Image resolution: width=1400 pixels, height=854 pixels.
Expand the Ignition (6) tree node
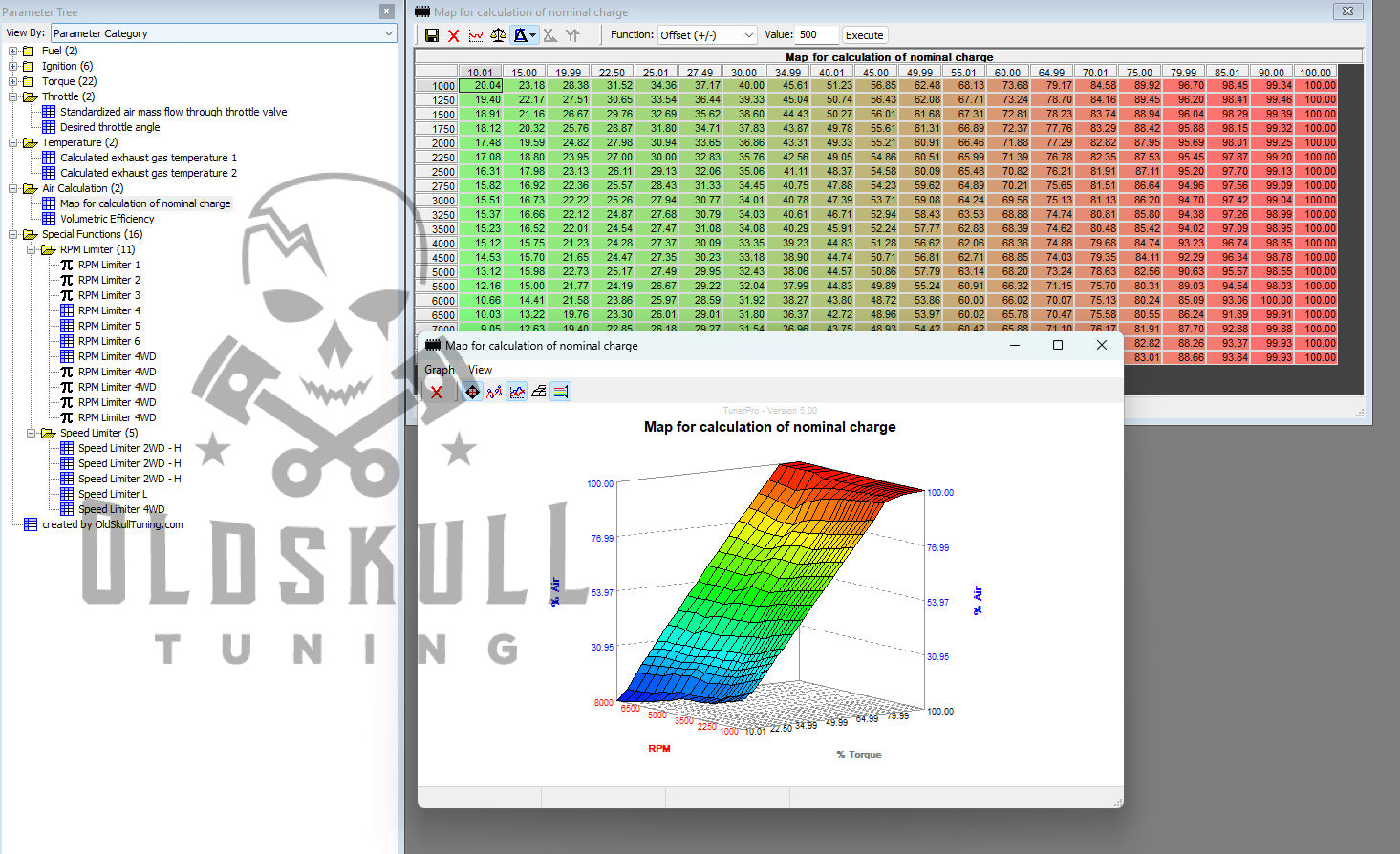pyautogui.click(x=12, y=66)
